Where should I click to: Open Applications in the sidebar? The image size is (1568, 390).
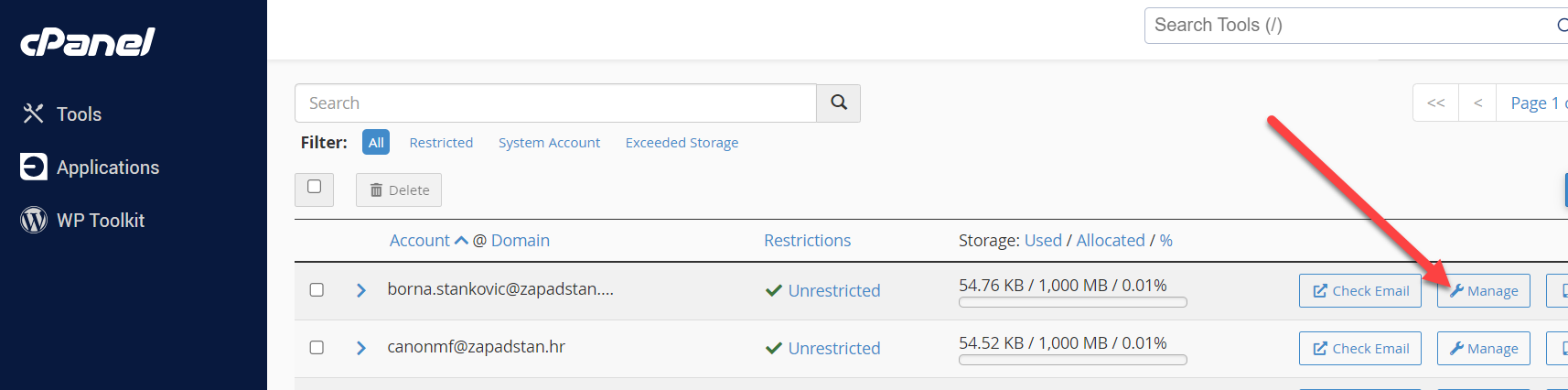click(x=90, y=167)
